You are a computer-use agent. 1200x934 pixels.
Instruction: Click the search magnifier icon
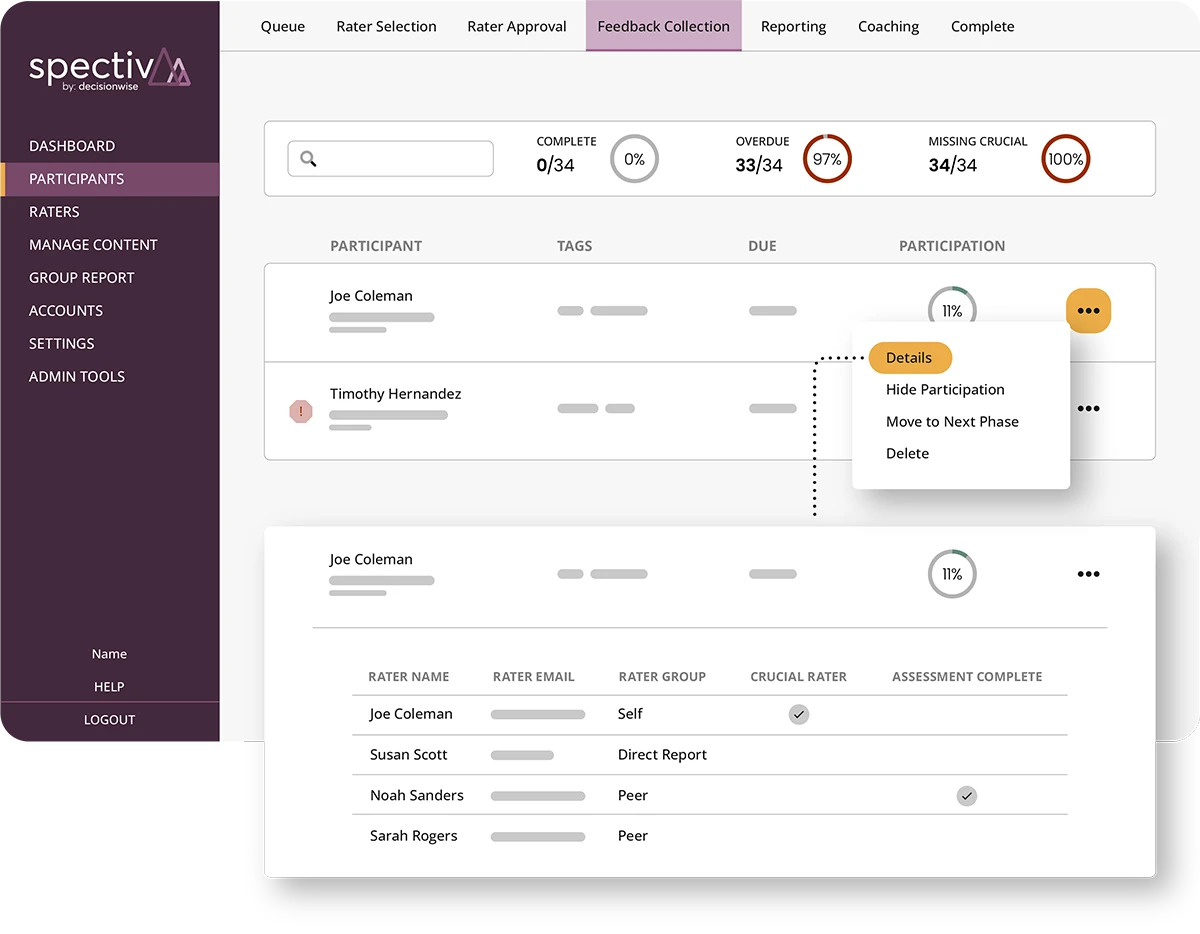[308, 159]
